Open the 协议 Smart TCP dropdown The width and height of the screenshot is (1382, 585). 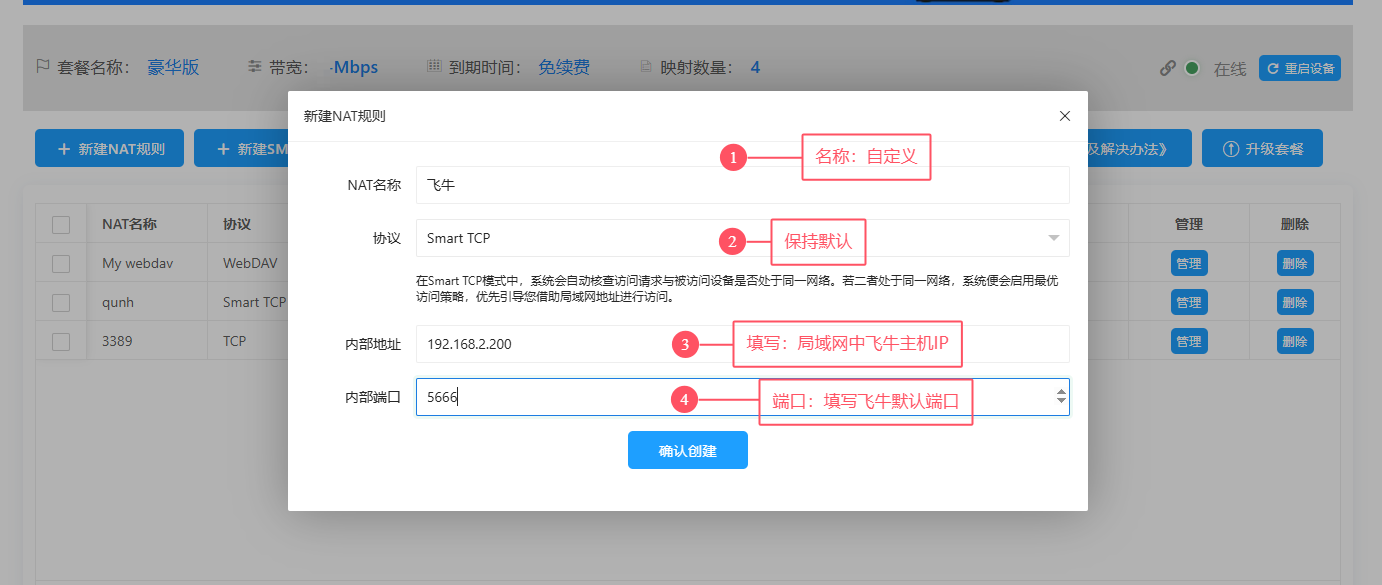(742, 238)
